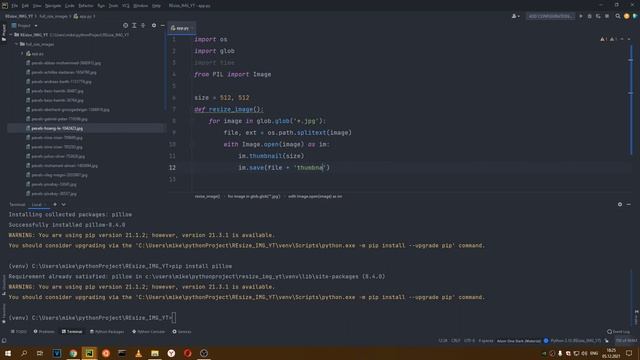The image size is (640, 360).
Task: Click the Windows search taskbar icon
Action: 24,353
